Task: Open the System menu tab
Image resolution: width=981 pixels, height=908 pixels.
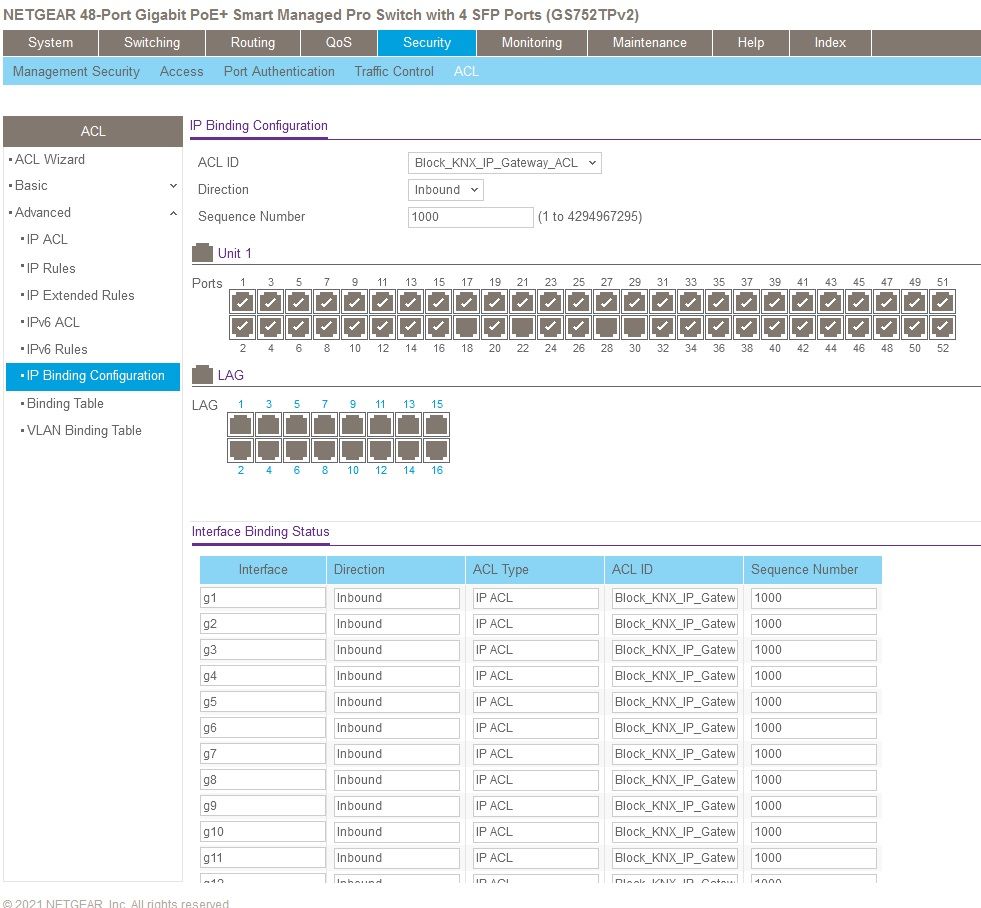Action: (50, 43)
